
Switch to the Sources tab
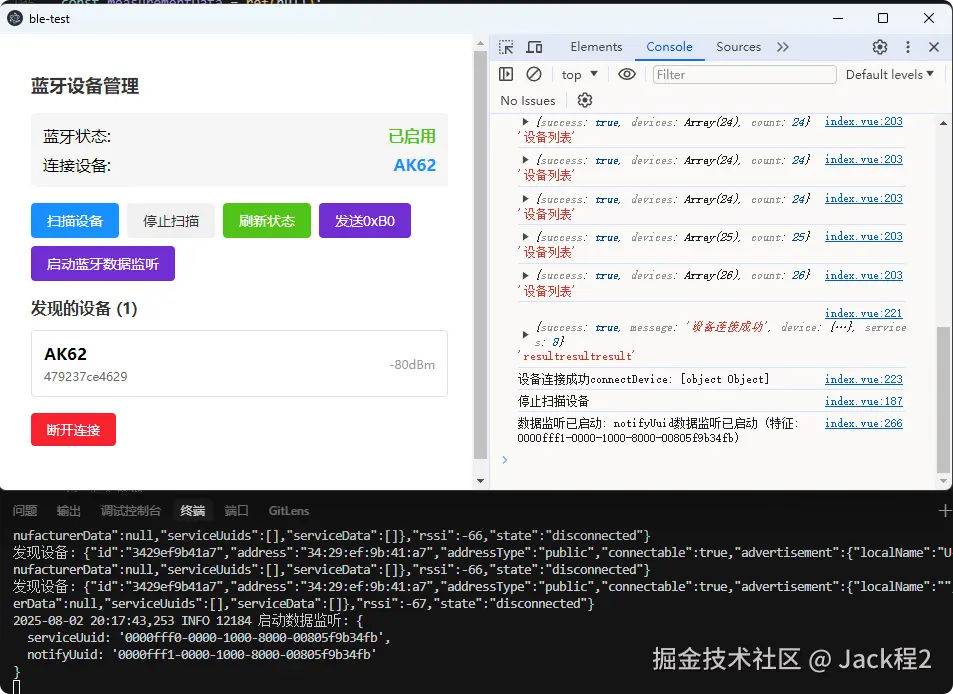click(738, 47)
